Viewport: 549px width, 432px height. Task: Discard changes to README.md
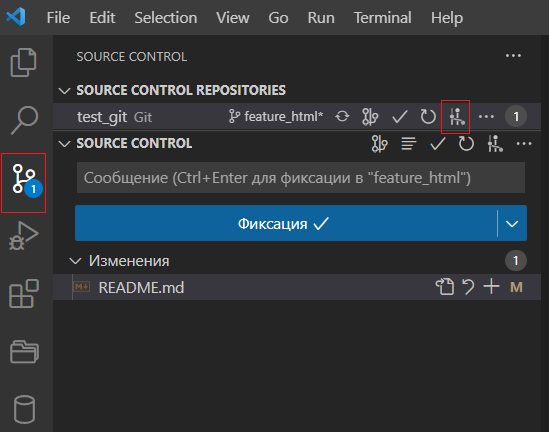click(x=468, y=287)
